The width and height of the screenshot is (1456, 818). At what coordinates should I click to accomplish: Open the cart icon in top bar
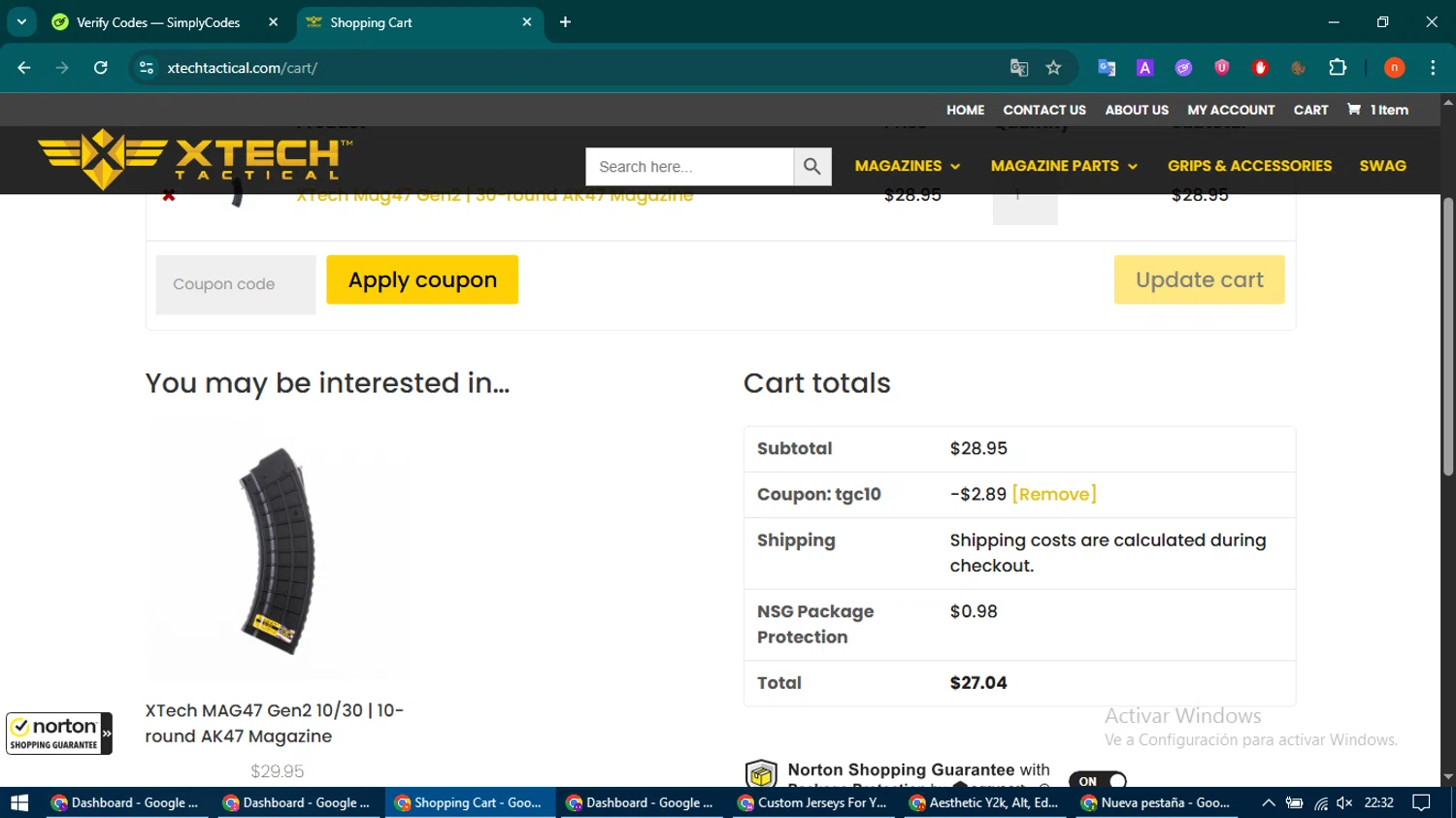1353,110
